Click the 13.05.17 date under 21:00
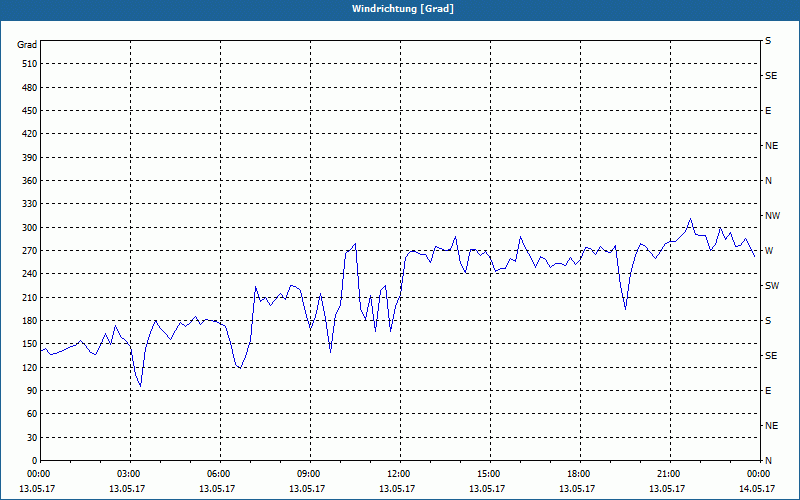800x500 pixels. [667, 489]
